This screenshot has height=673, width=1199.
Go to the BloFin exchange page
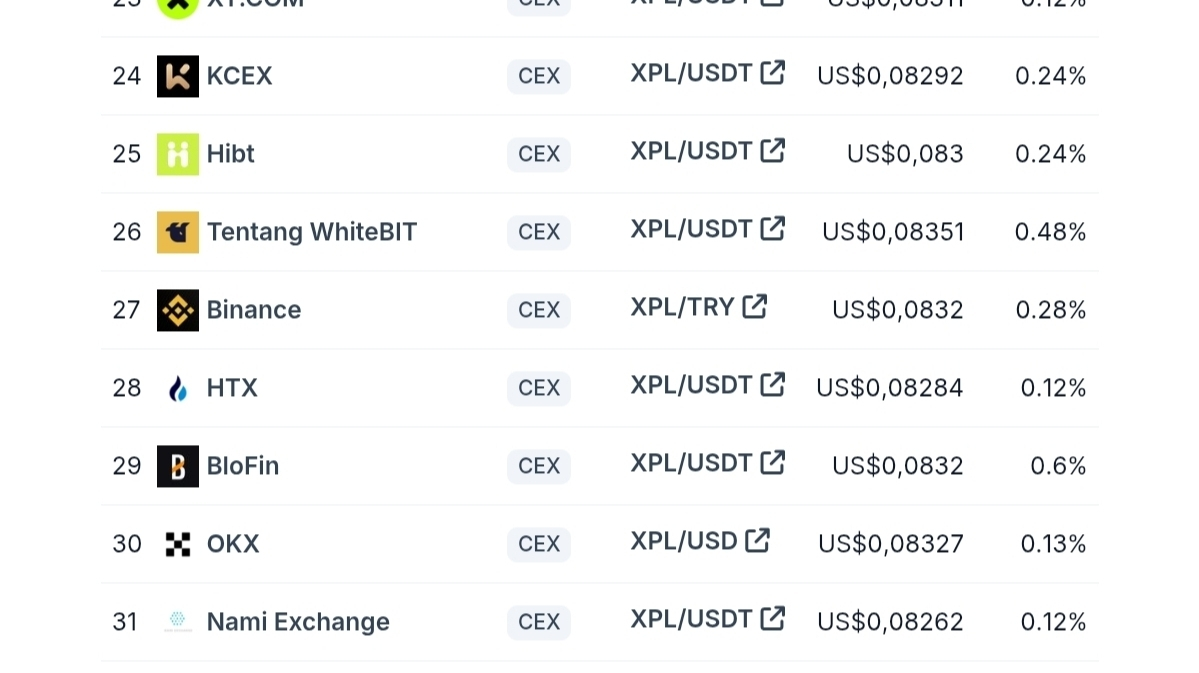(243, 466)
